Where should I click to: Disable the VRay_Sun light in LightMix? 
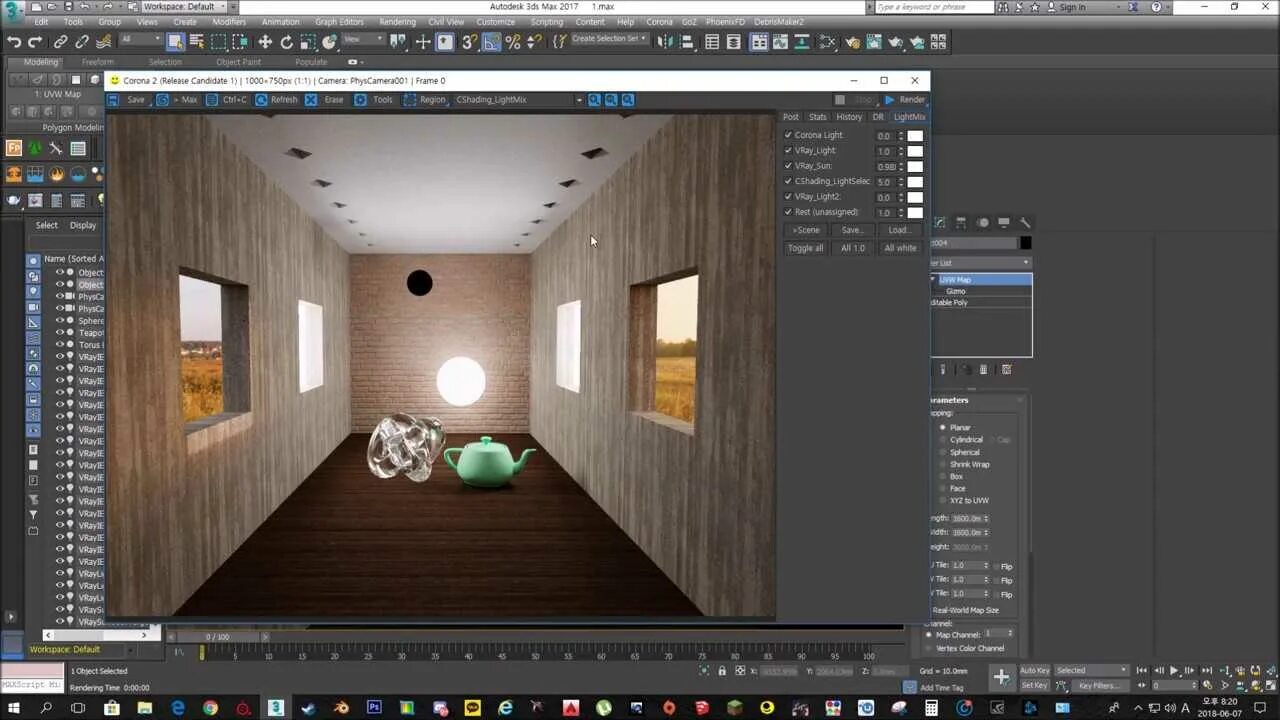[x=789, y=165]
